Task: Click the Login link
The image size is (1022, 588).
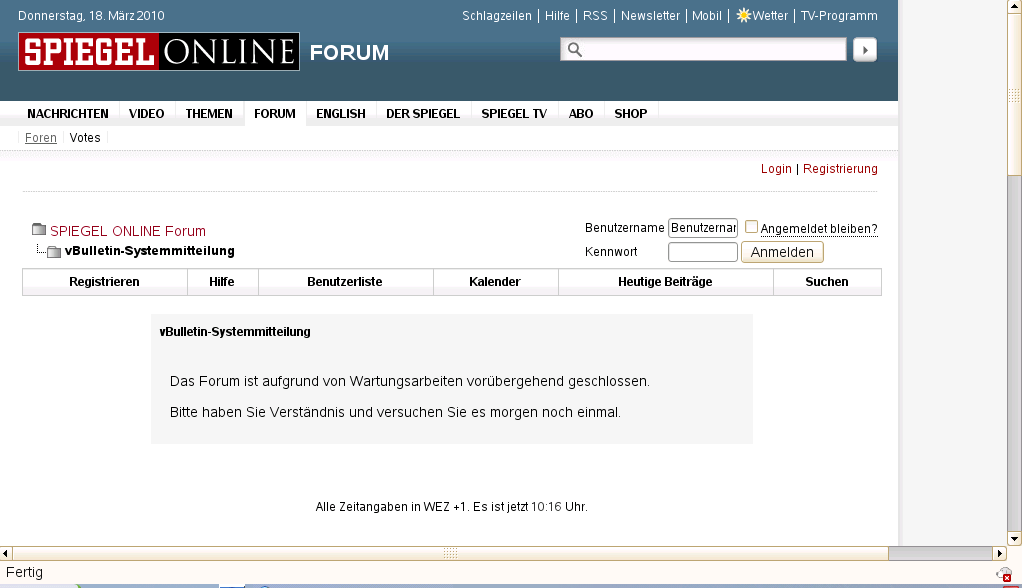Action: [776, 169]
